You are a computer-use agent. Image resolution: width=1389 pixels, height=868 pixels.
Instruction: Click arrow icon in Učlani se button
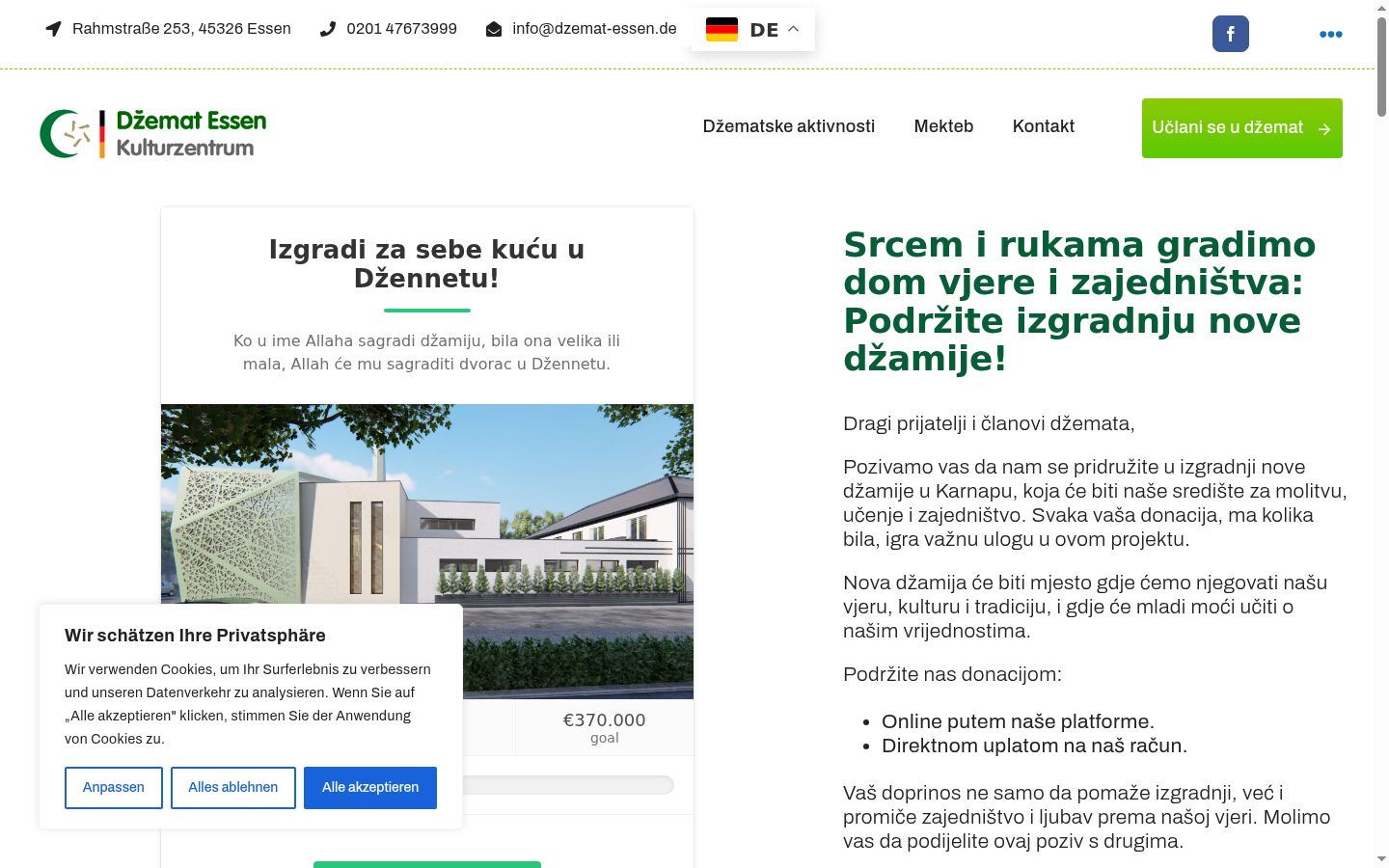pyautogui.click(x=1324, y=128)
